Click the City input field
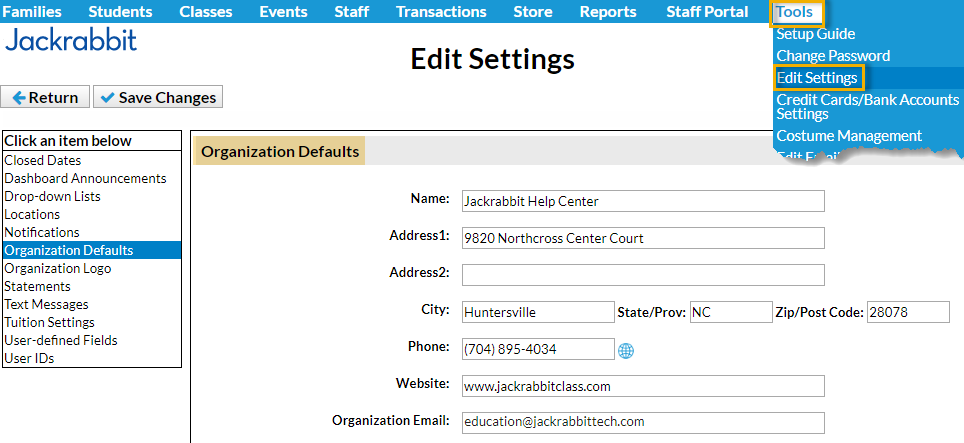The image size is (964, 443). [538, 312]
